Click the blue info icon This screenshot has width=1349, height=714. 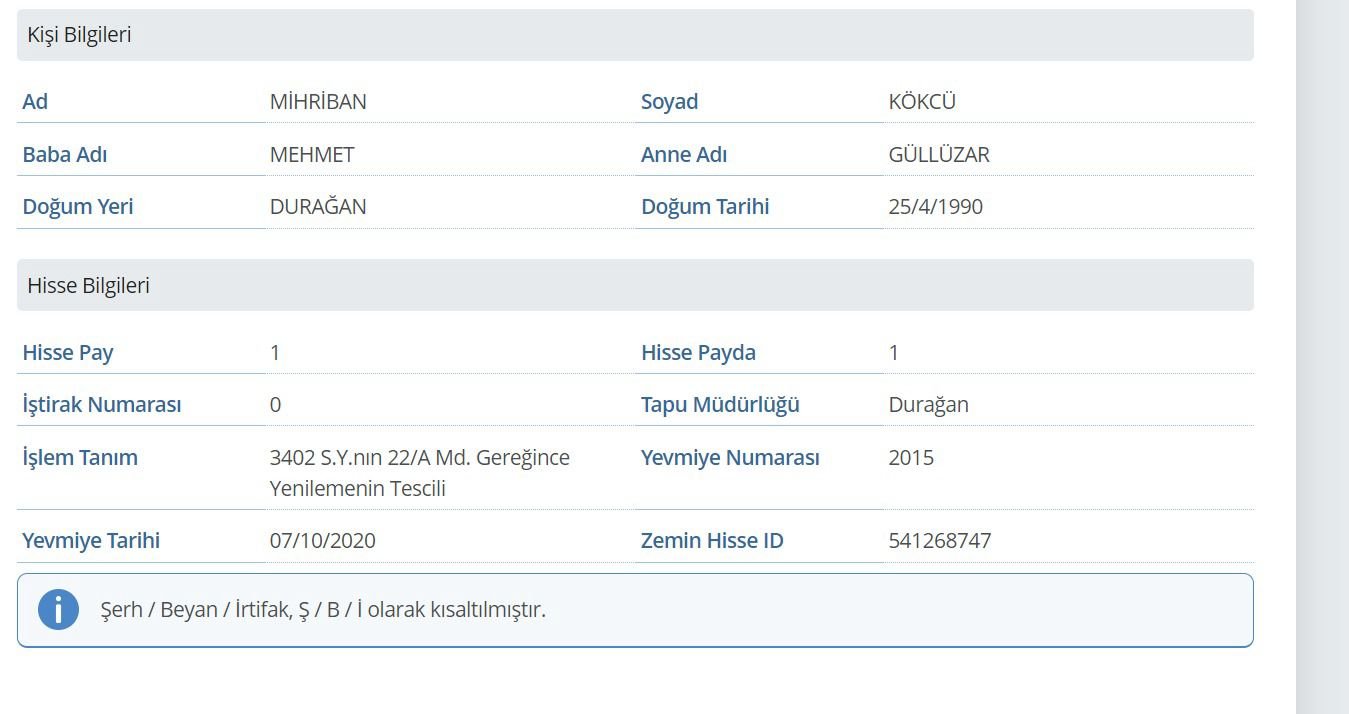click(58, 610)
